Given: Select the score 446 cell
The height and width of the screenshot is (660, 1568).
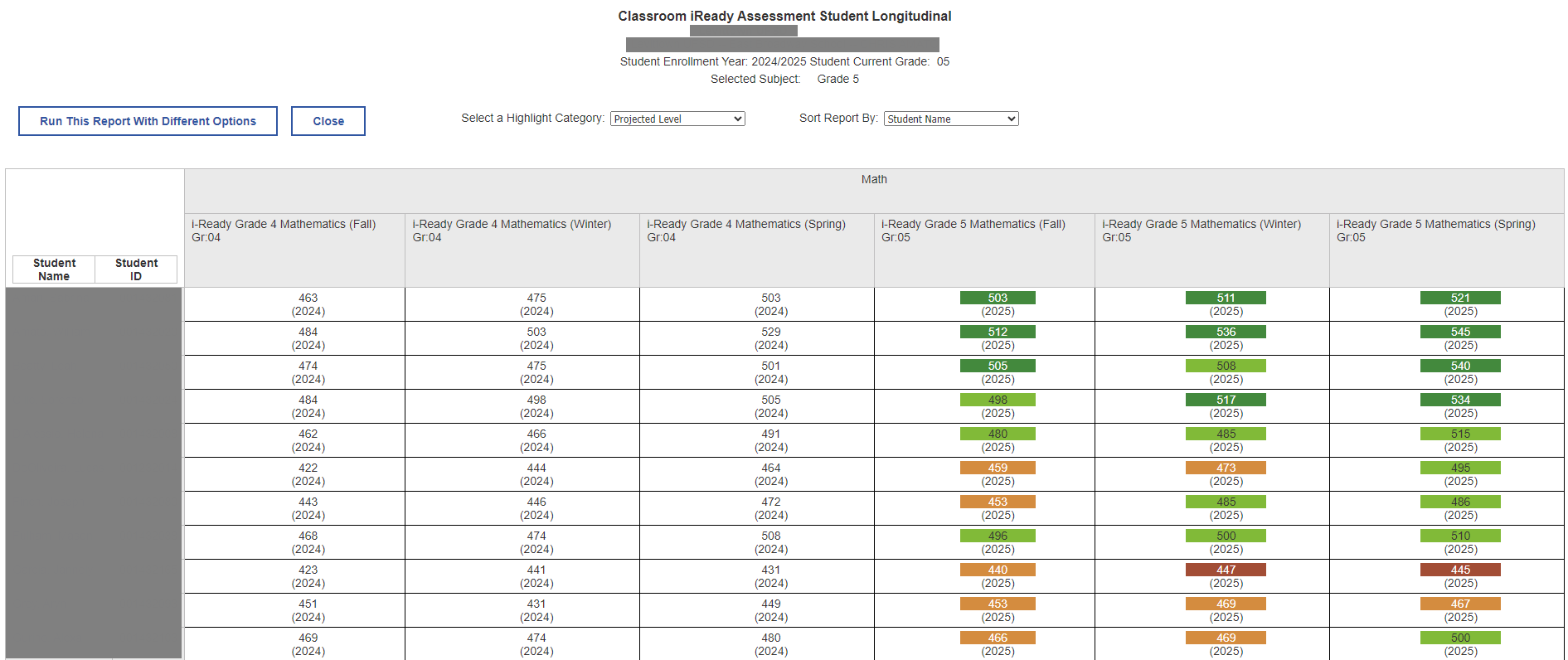Looking at the screenshot, I should (x=522, y=508).
